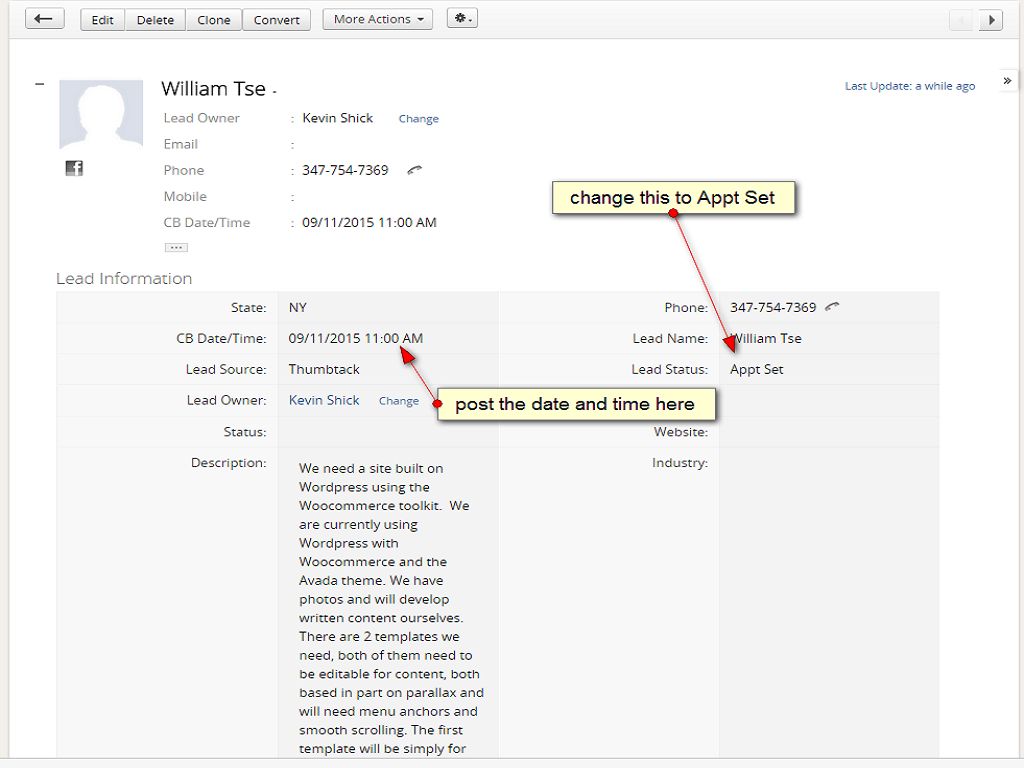Click header phone number 347-754-7369
1024x768 pixels.
[x=345, y=170]
